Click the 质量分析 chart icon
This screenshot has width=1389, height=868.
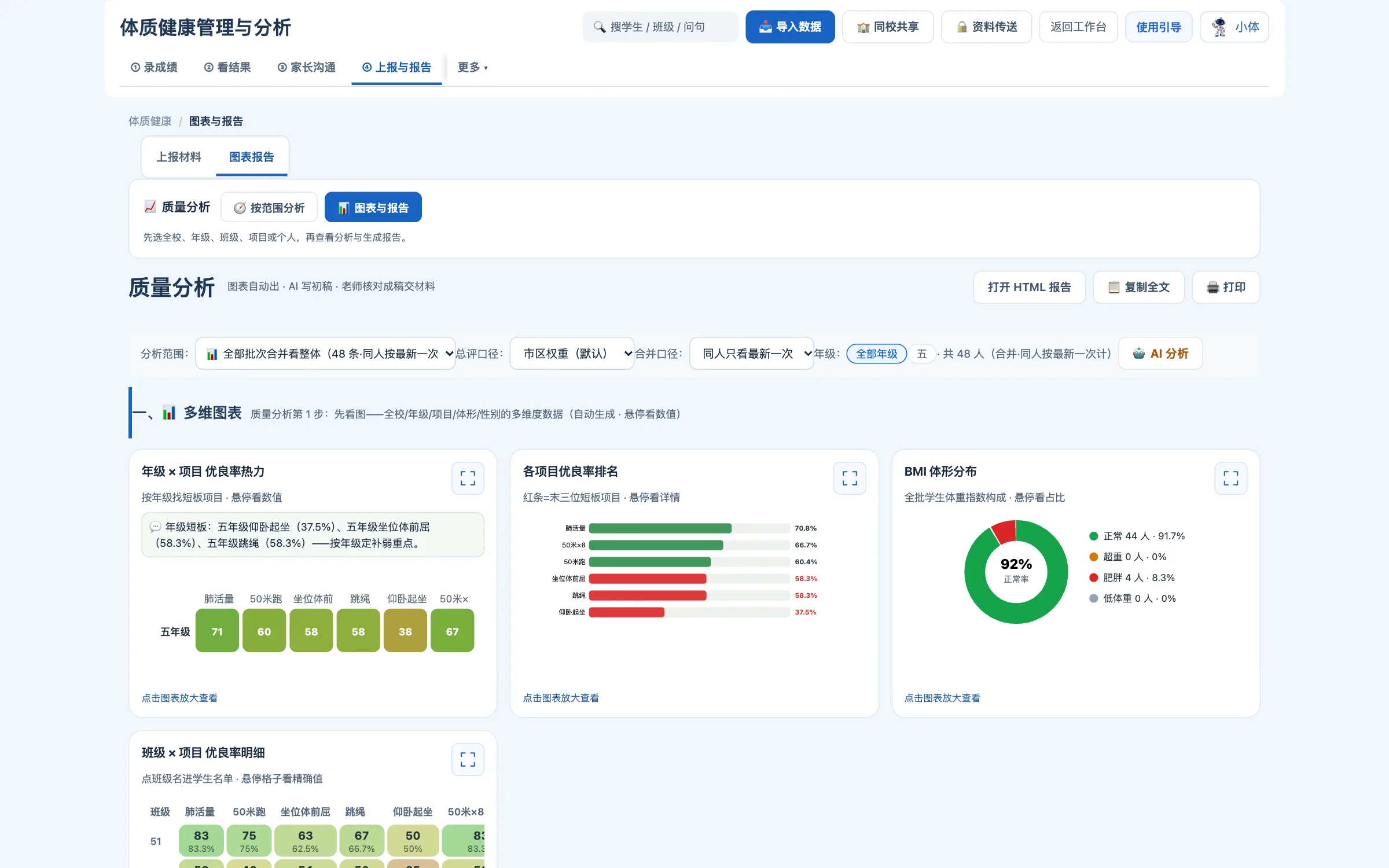(150, 207)
